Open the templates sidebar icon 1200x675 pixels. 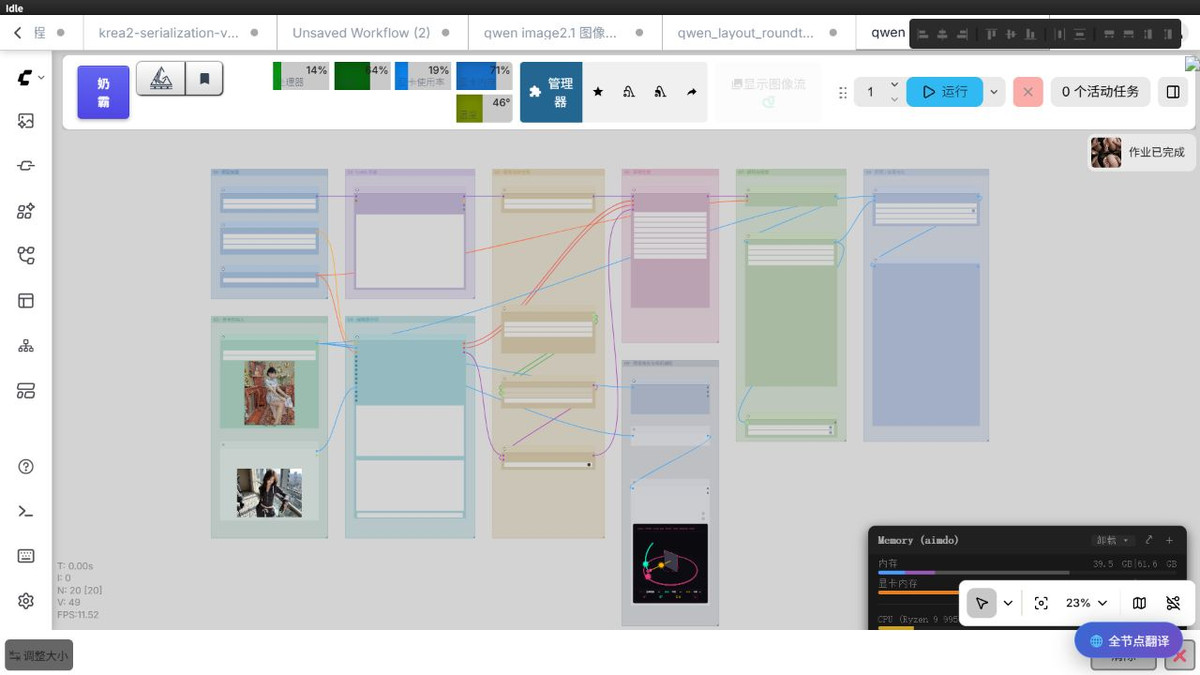[26, 391]
